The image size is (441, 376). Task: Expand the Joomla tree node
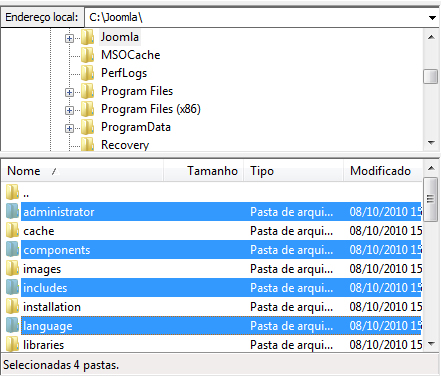69,39
